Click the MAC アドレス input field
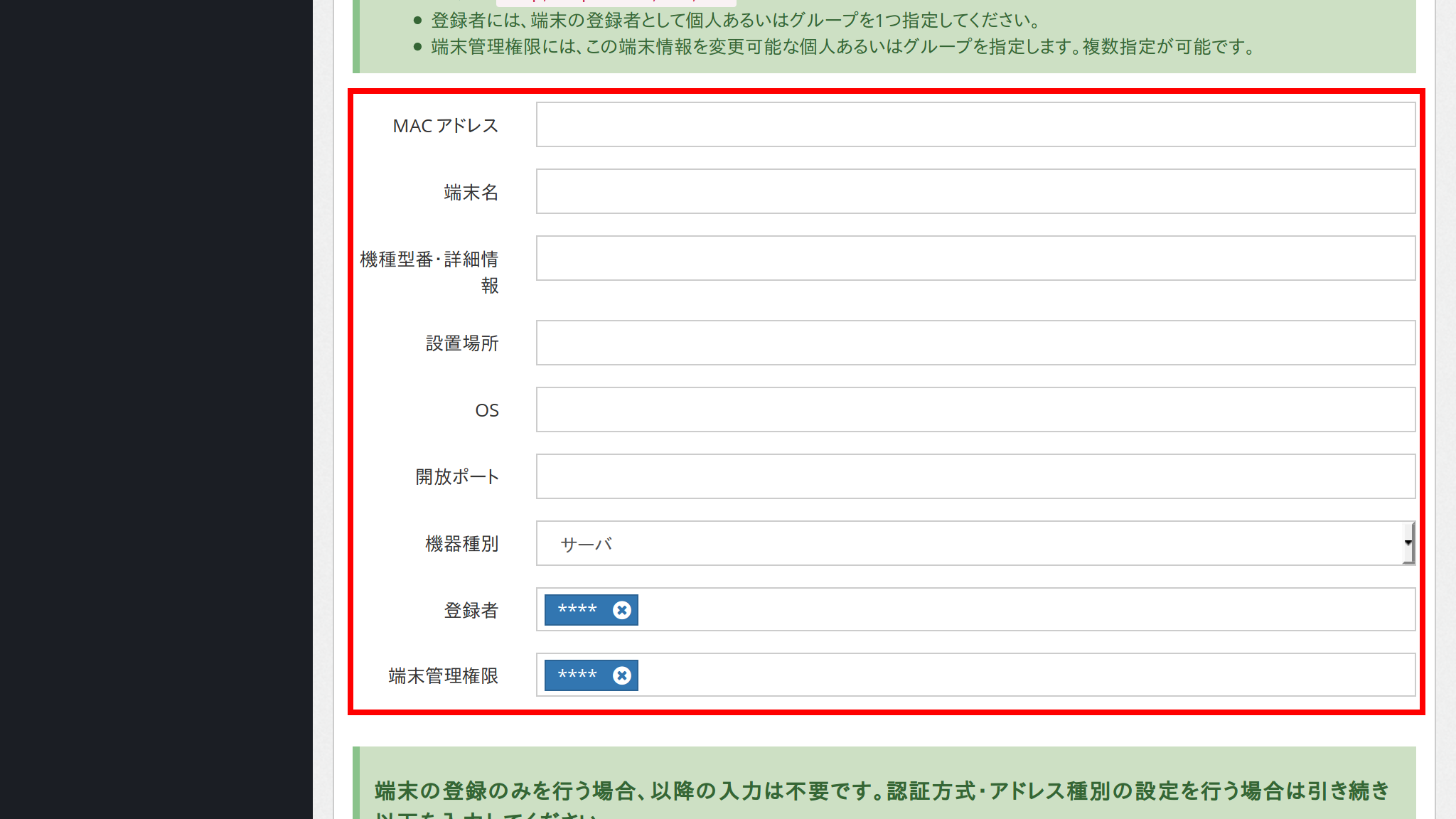Screen dimensions: 1456x819 [975, 124]
